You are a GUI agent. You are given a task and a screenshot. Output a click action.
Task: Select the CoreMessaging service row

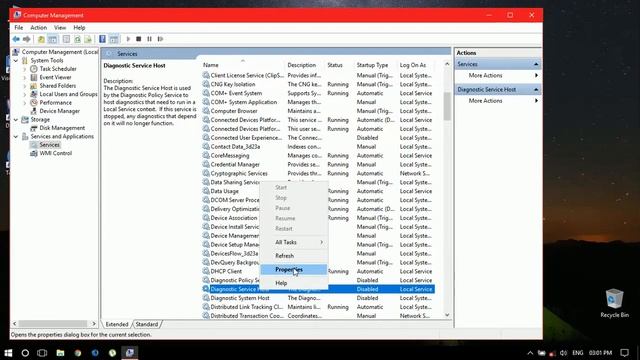(x=318, y=156)
